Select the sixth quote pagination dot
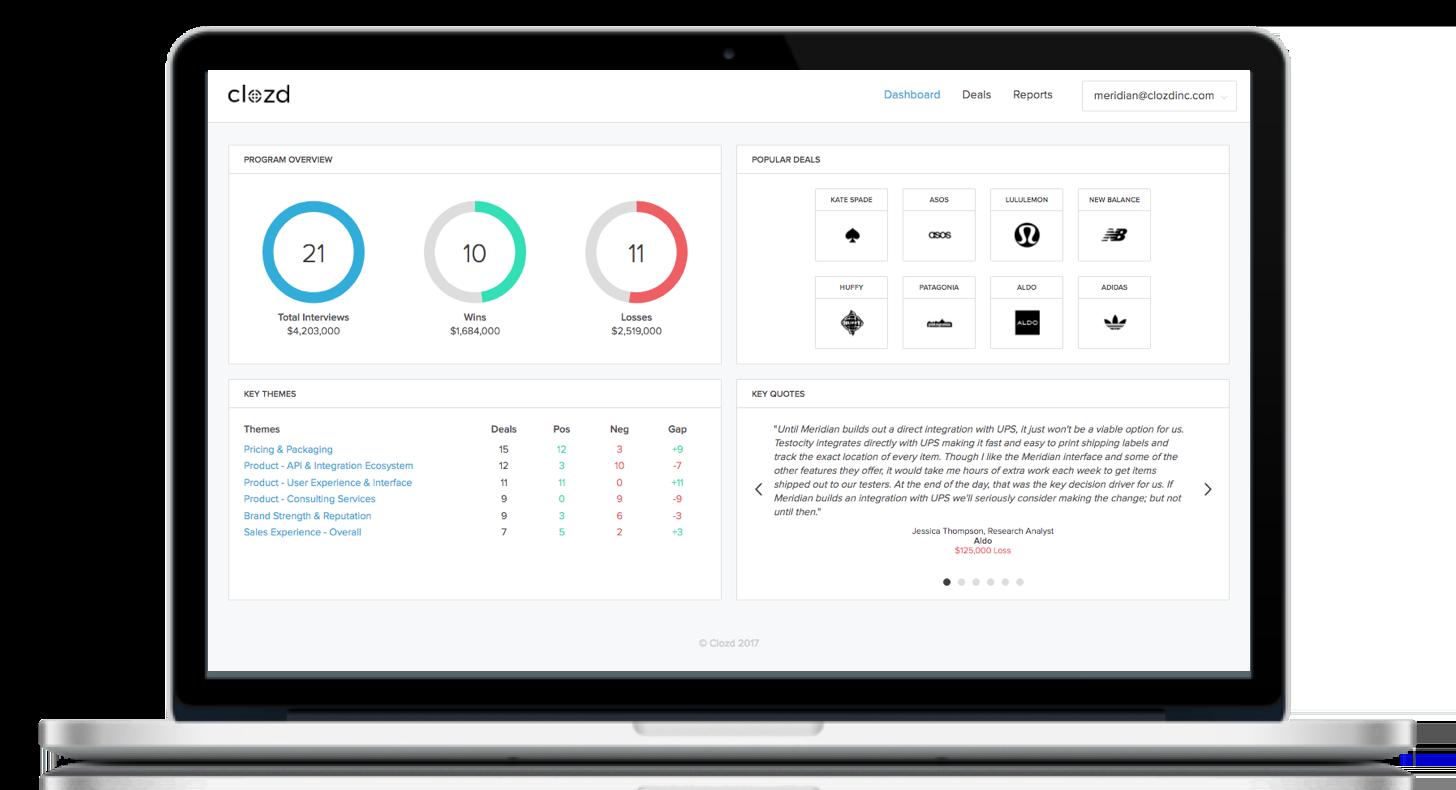1456x790 pixels. coord(1019,582)
